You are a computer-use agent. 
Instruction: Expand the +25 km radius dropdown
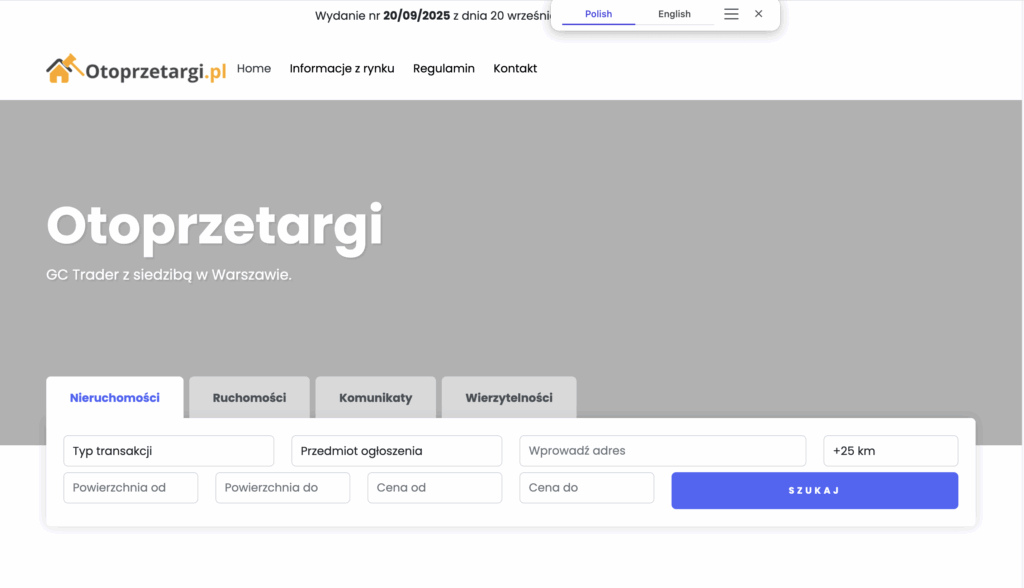click(890, 451)
